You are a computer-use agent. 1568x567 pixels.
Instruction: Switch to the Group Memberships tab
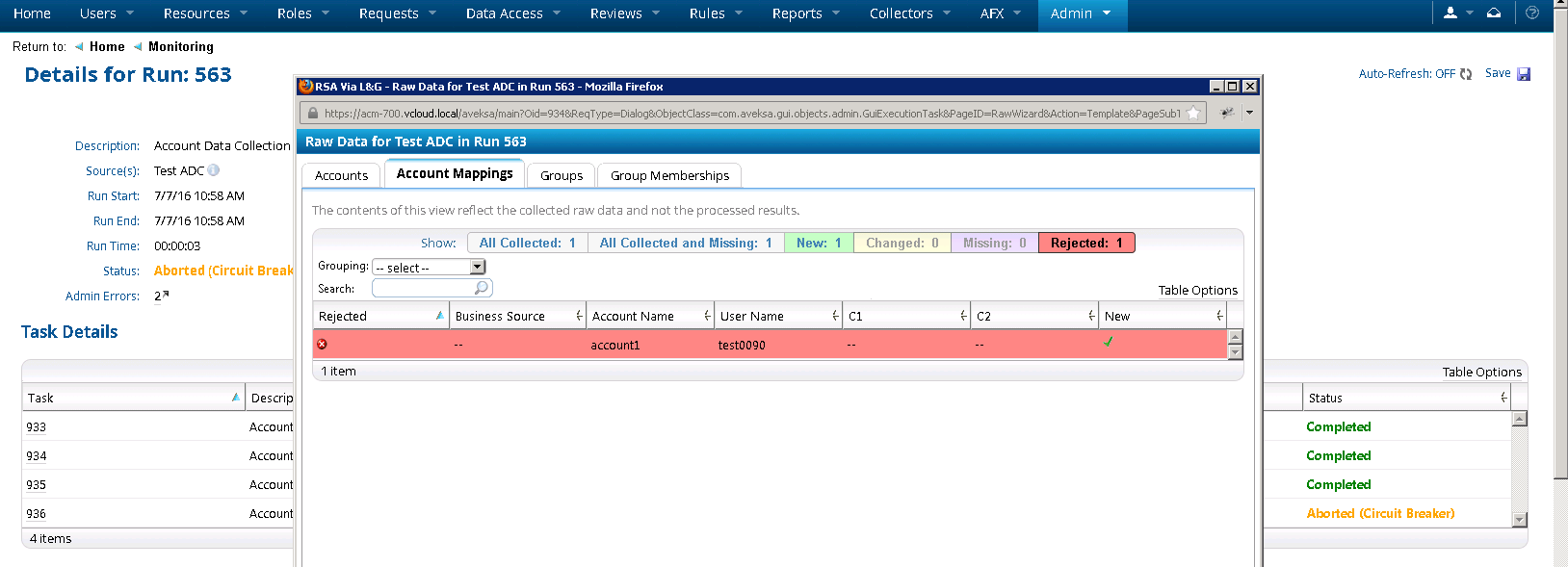coord(669,175)
